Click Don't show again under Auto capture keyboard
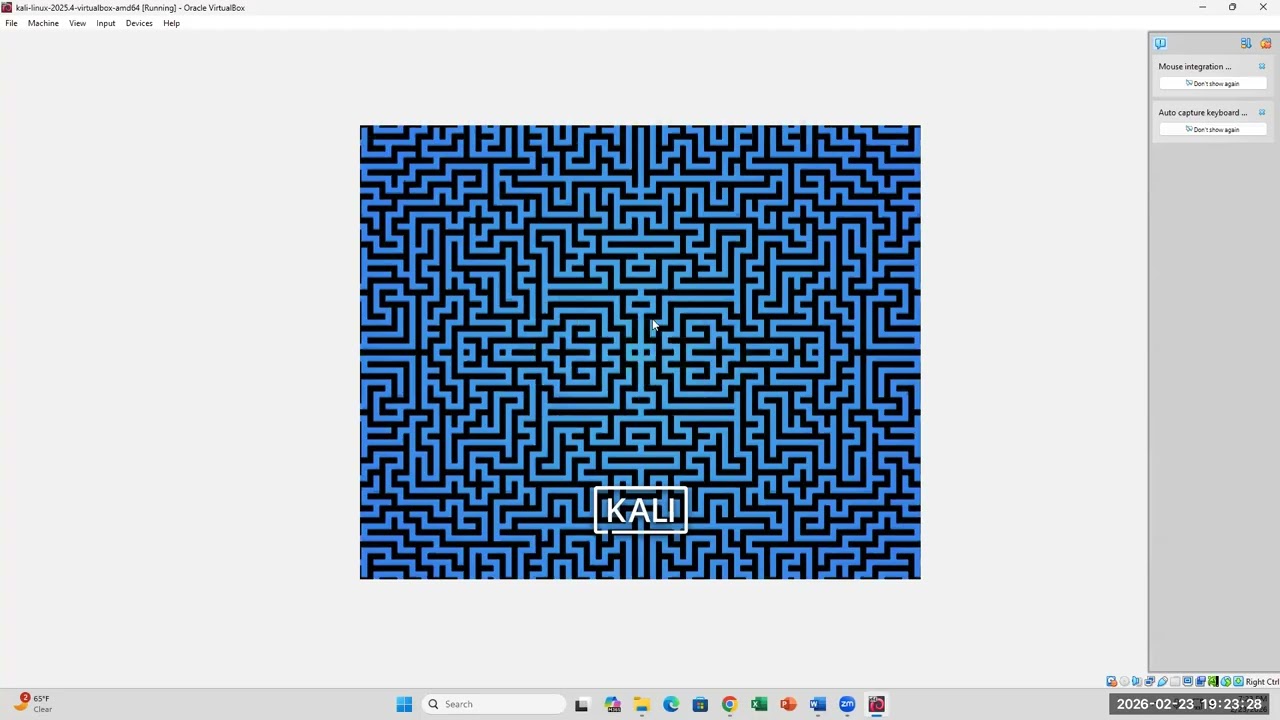The image size is (1280, 720). (1212, 129)
